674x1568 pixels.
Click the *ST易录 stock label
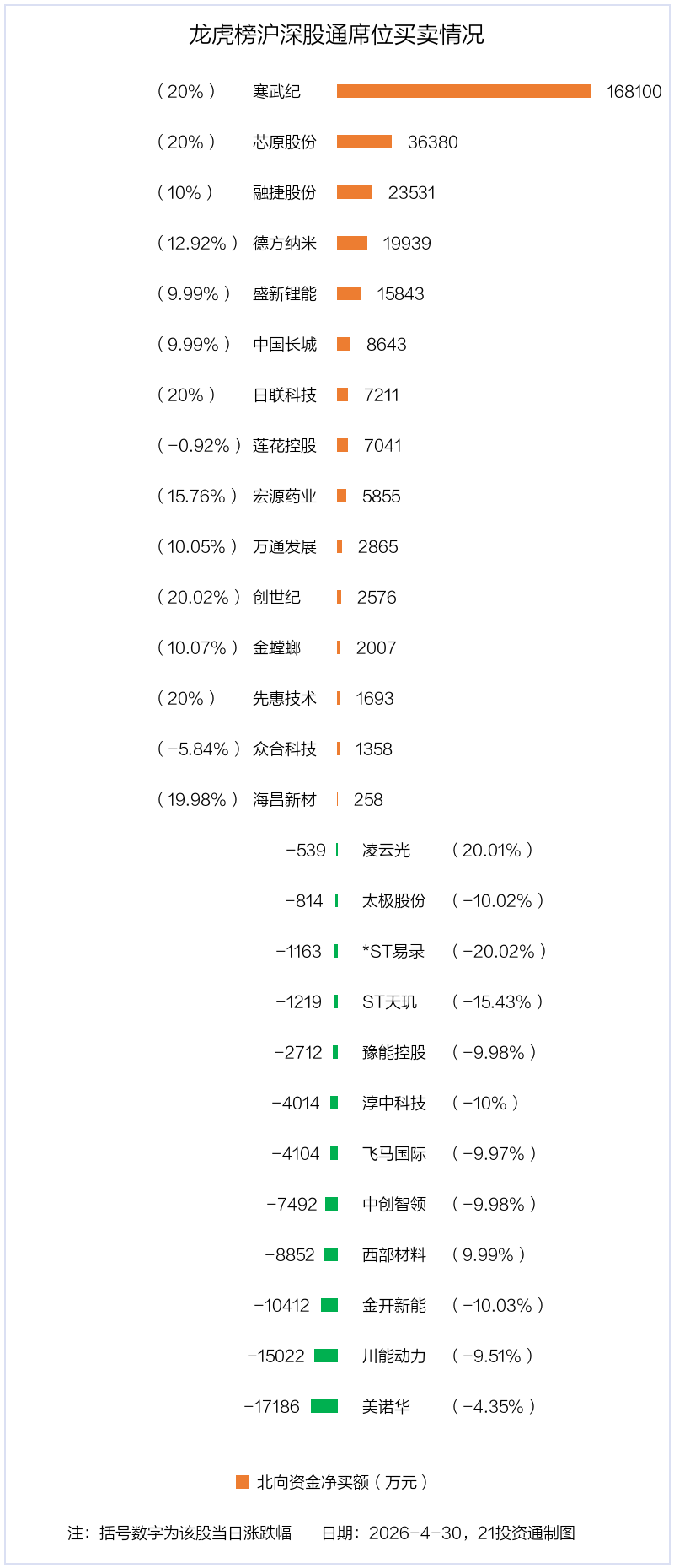tap(393, 951)
